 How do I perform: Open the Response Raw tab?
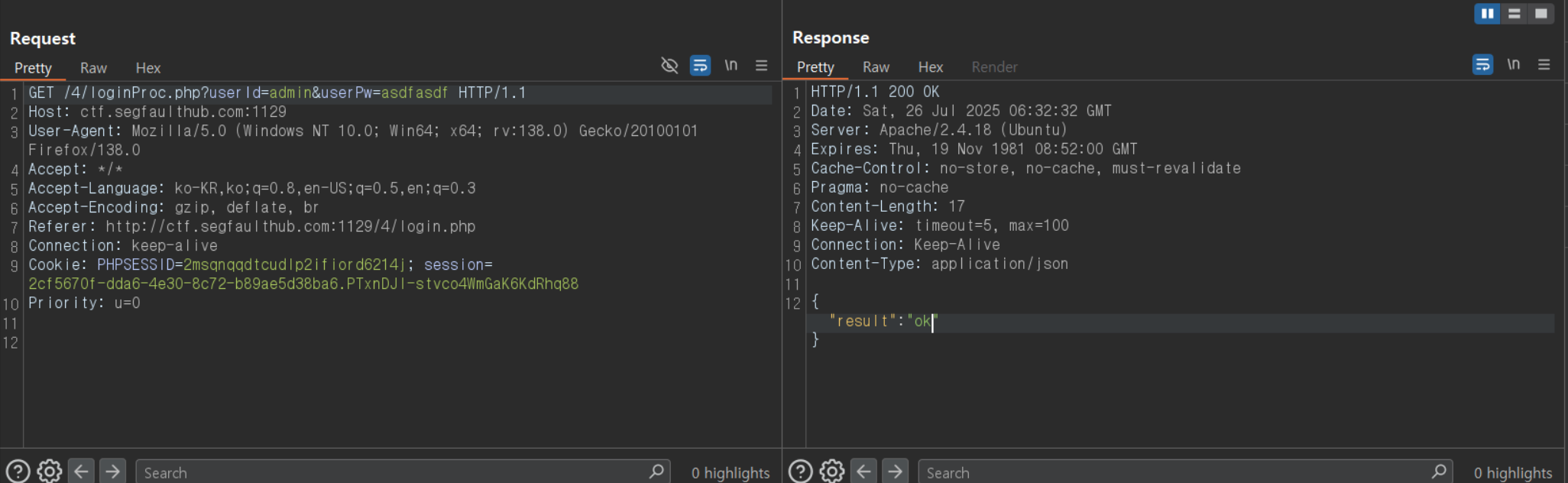(876, 67)
